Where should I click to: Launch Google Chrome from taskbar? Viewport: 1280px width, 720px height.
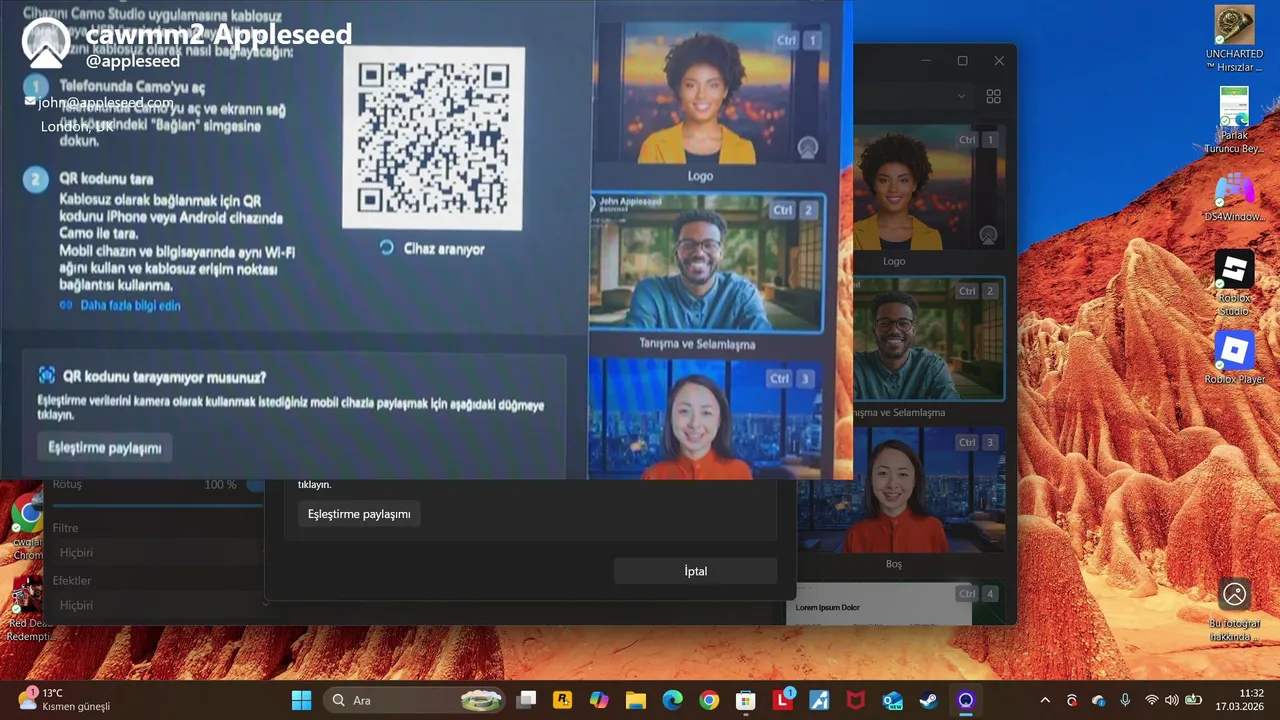click(x=709, y=700)
